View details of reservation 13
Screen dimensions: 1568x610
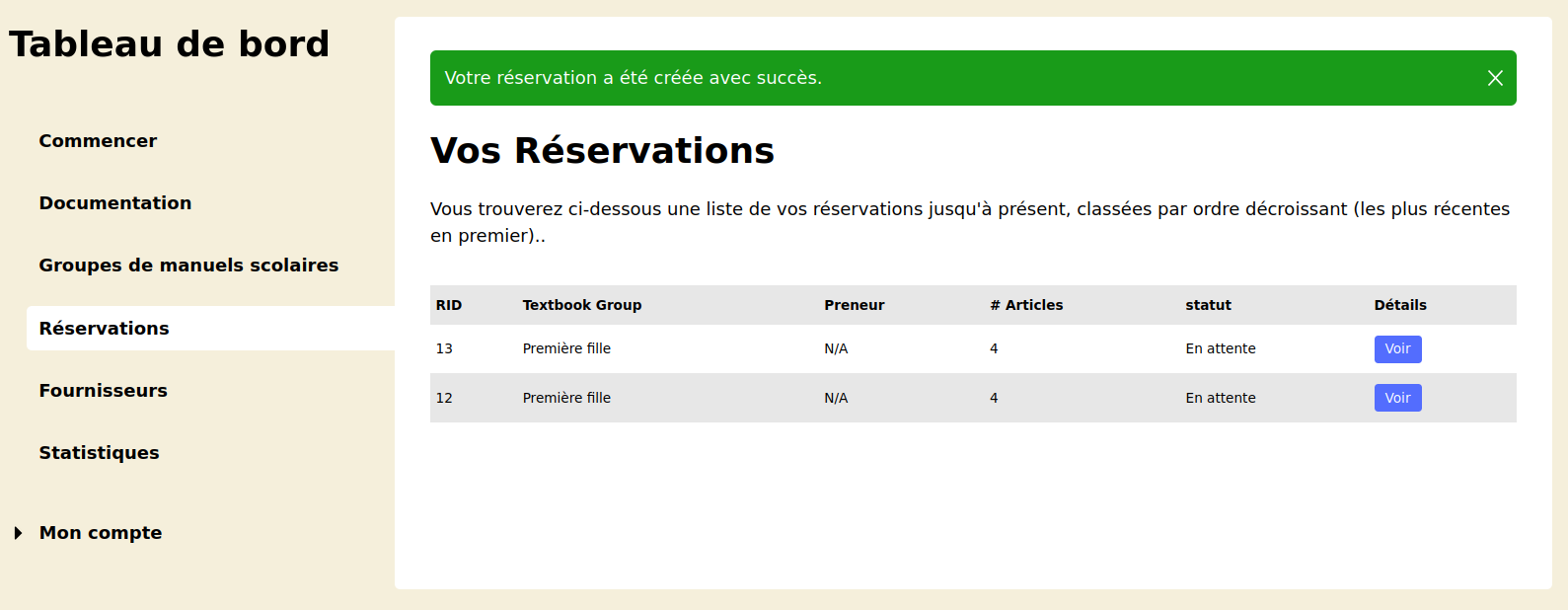pos(1397,348)
